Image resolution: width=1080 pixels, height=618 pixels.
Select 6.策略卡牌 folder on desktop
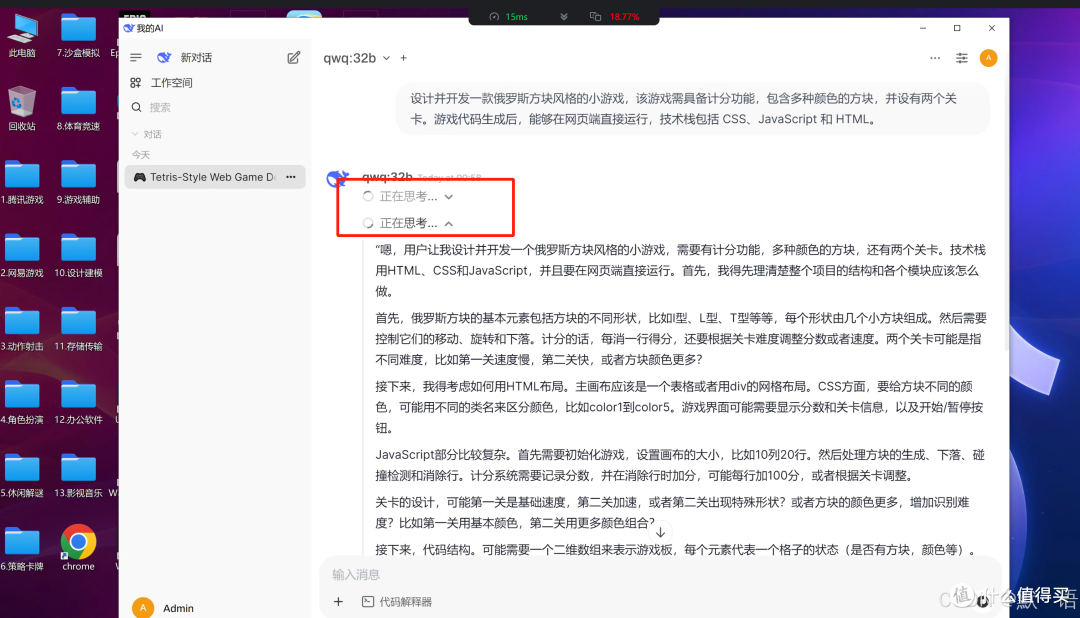22,549
